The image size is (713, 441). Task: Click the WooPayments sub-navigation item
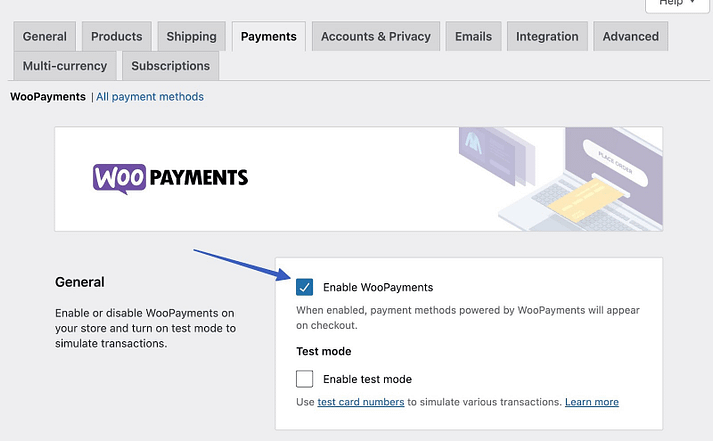click(47, 97)
